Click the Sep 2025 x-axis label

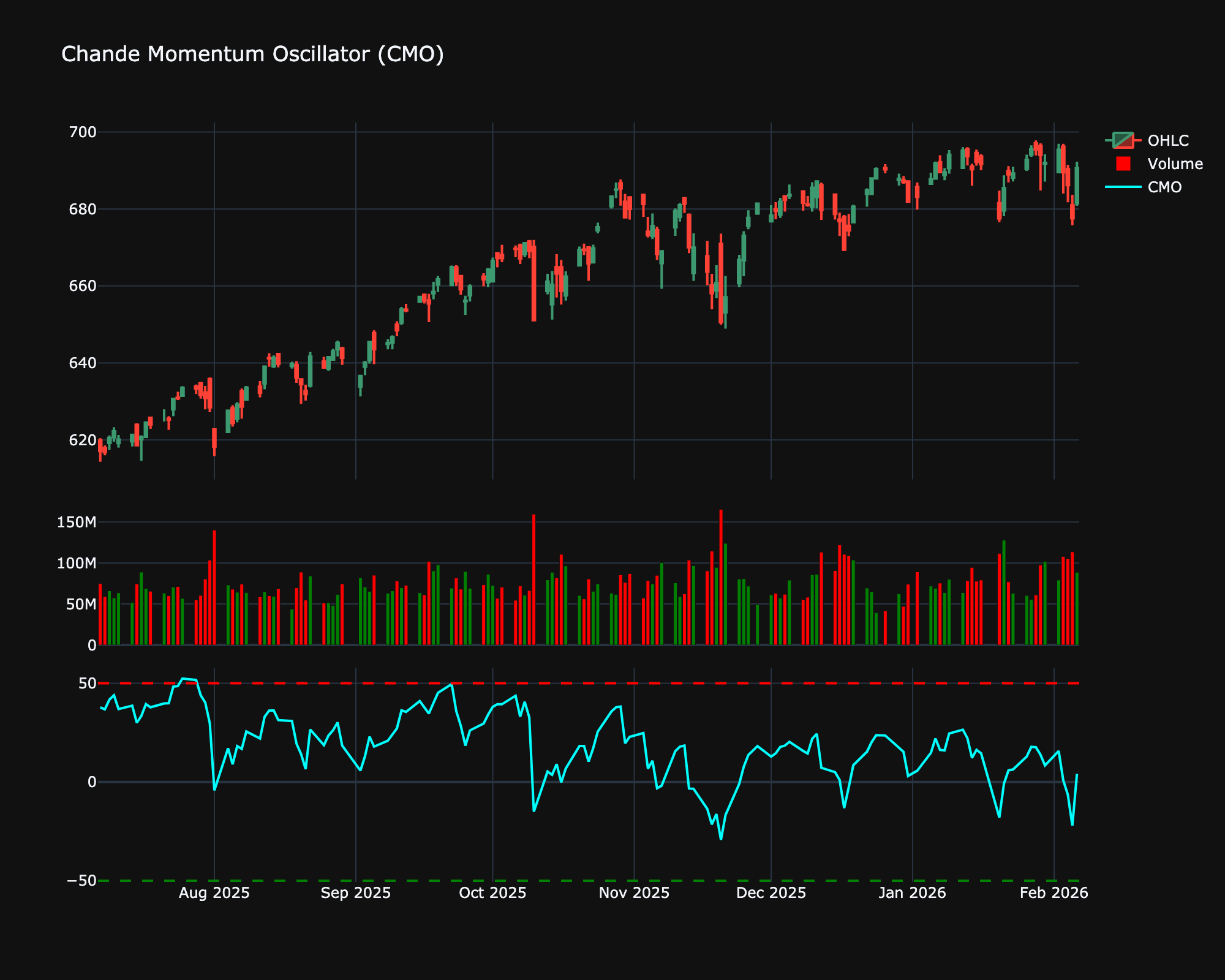coord(355,893)
